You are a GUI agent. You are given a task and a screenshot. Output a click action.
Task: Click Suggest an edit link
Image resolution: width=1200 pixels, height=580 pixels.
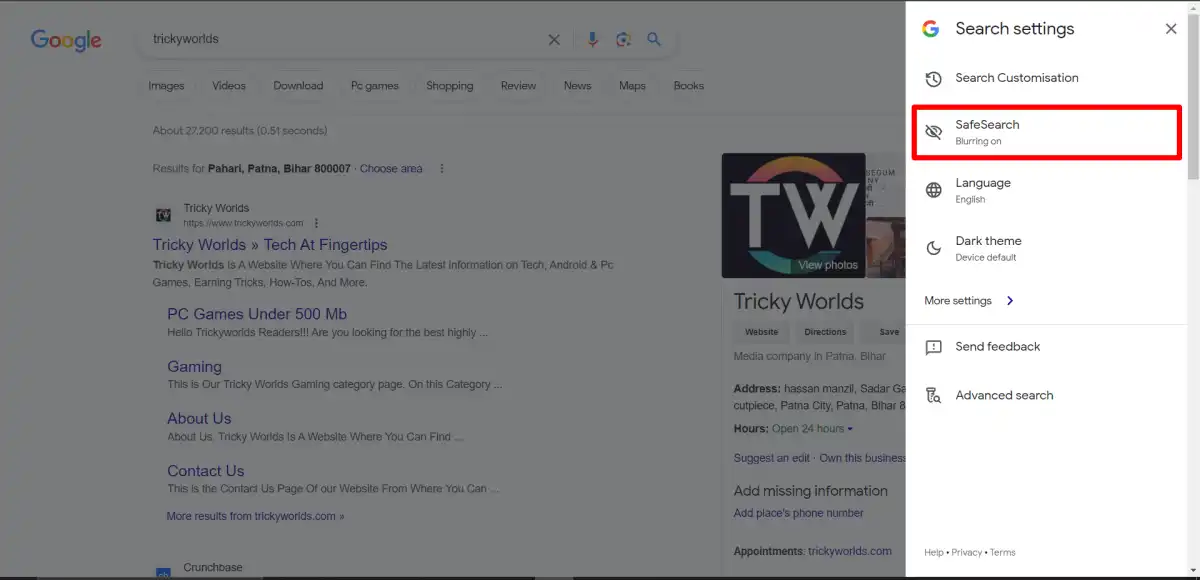tap(772, 458)
